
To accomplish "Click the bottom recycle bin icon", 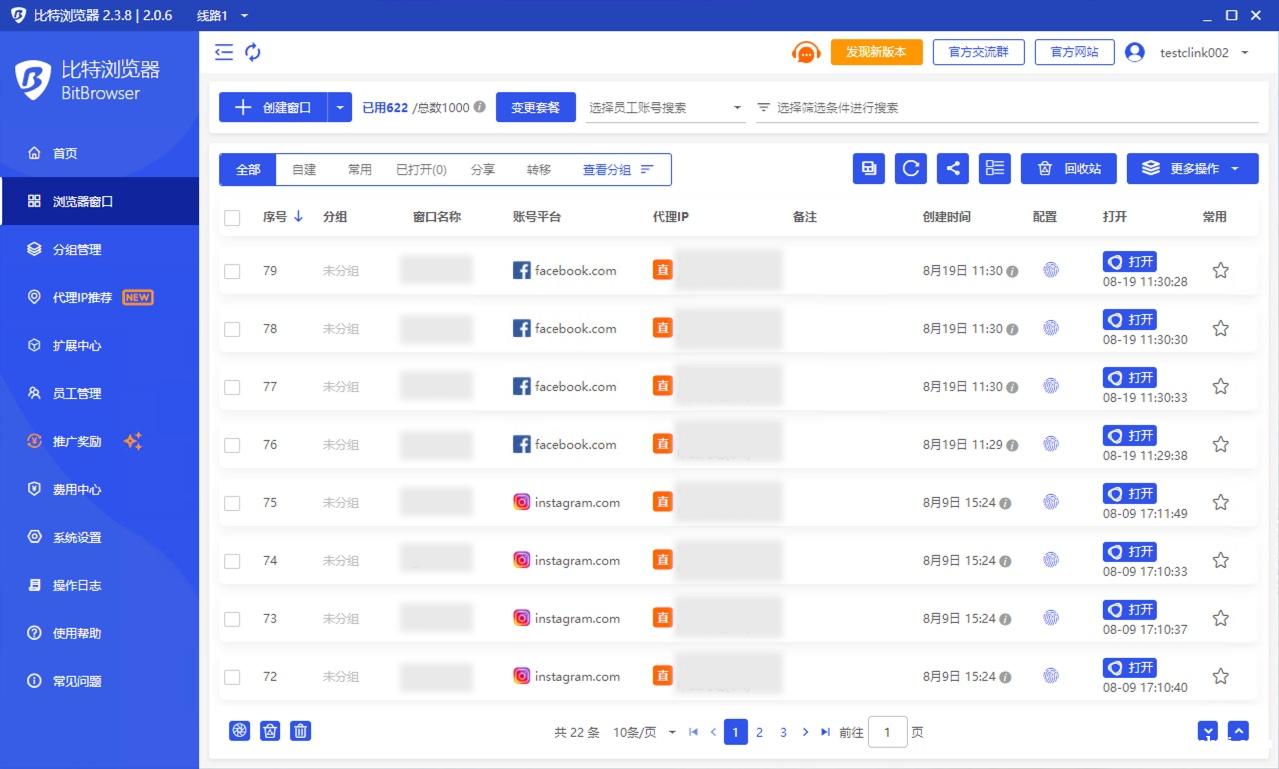I will pyautogui.click(x=270, y=731).
